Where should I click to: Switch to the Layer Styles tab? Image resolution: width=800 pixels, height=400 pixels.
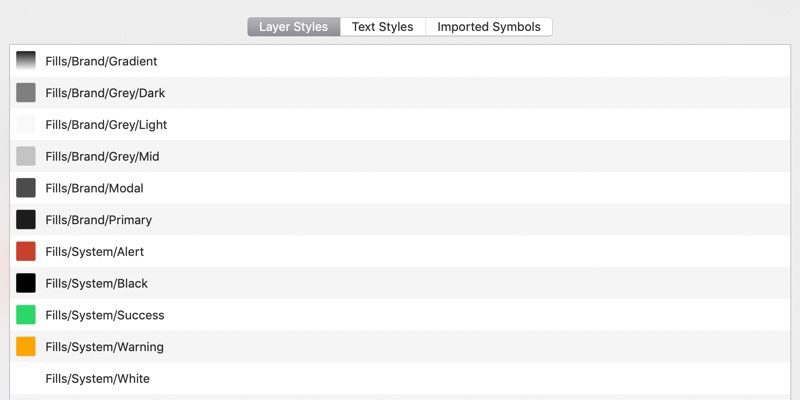[293, 27]
